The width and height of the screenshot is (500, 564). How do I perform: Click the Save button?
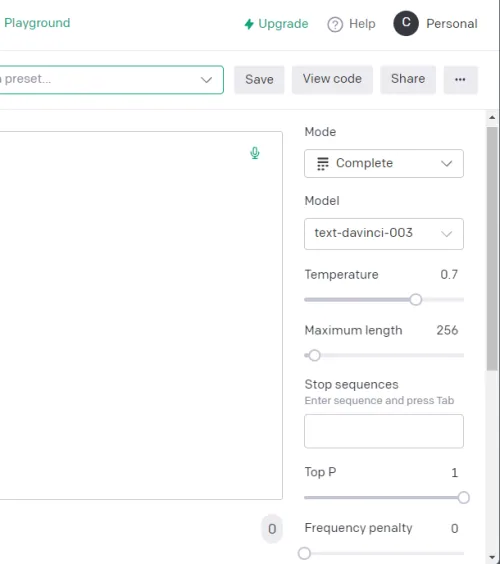coord(259,79)
